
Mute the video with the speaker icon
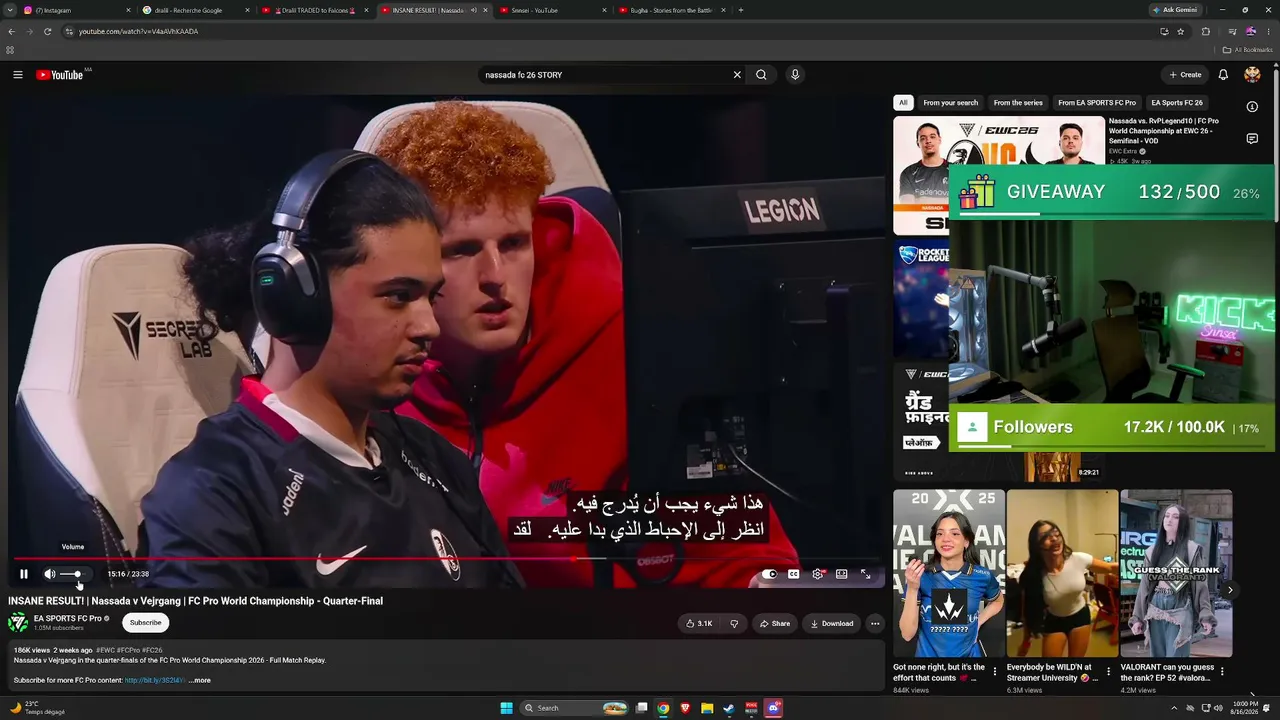[49, 574]
